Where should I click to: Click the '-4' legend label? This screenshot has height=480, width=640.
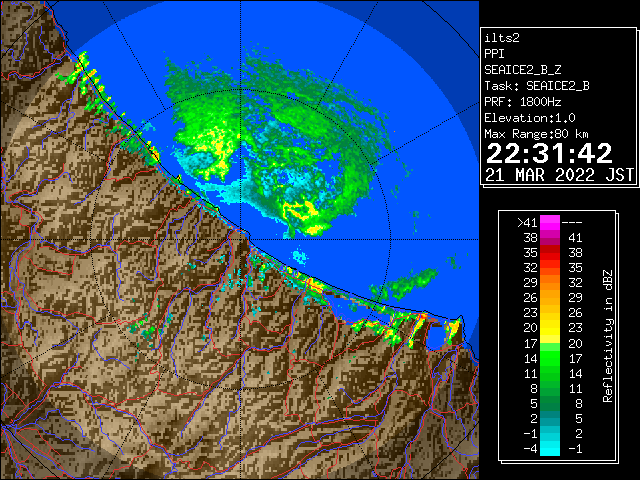pyautogui.click(x=530, y=449)
